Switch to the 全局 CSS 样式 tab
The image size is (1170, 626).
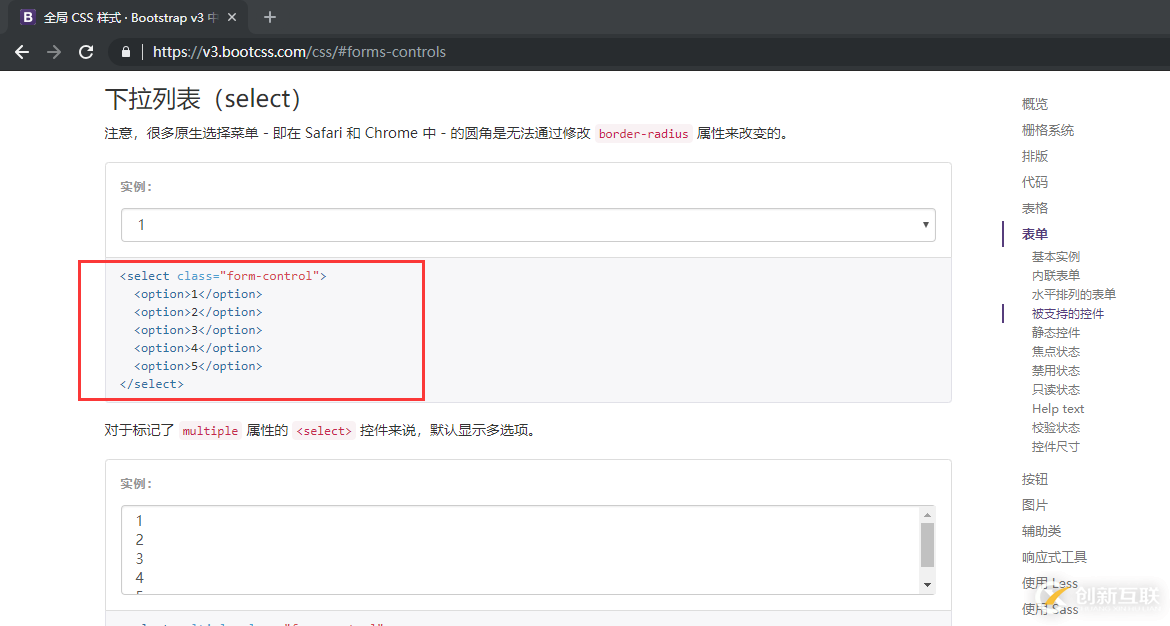tap(120, 16)
